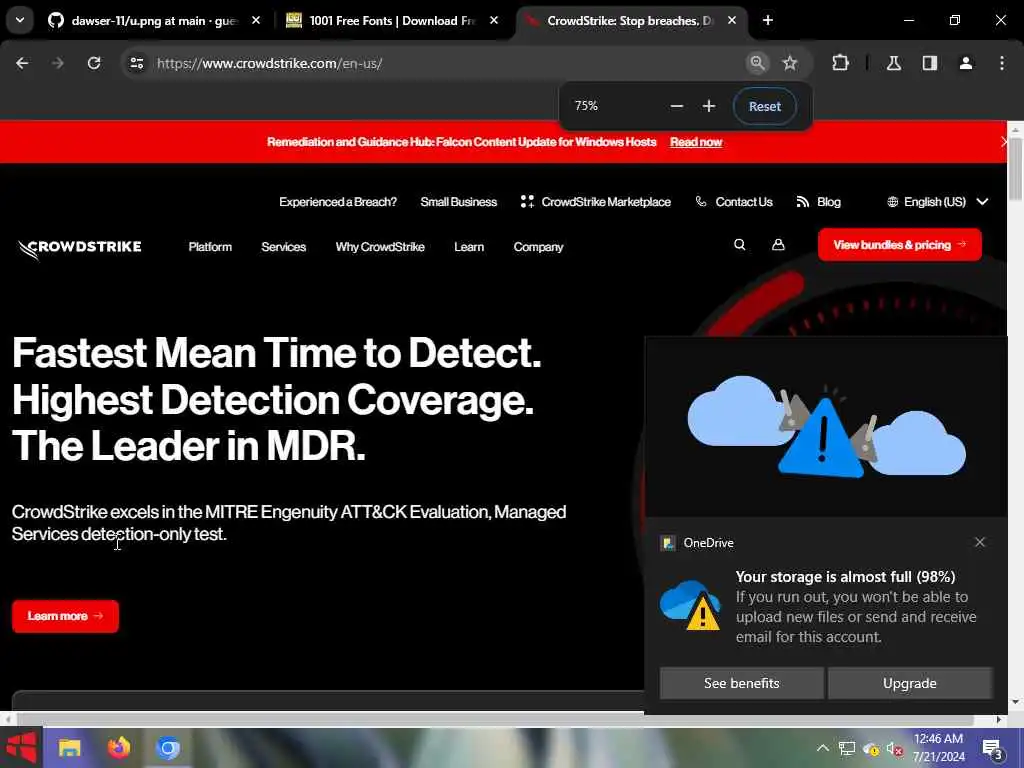Show hidden system tray icons

pyautogui.click(x=823, y=748)
